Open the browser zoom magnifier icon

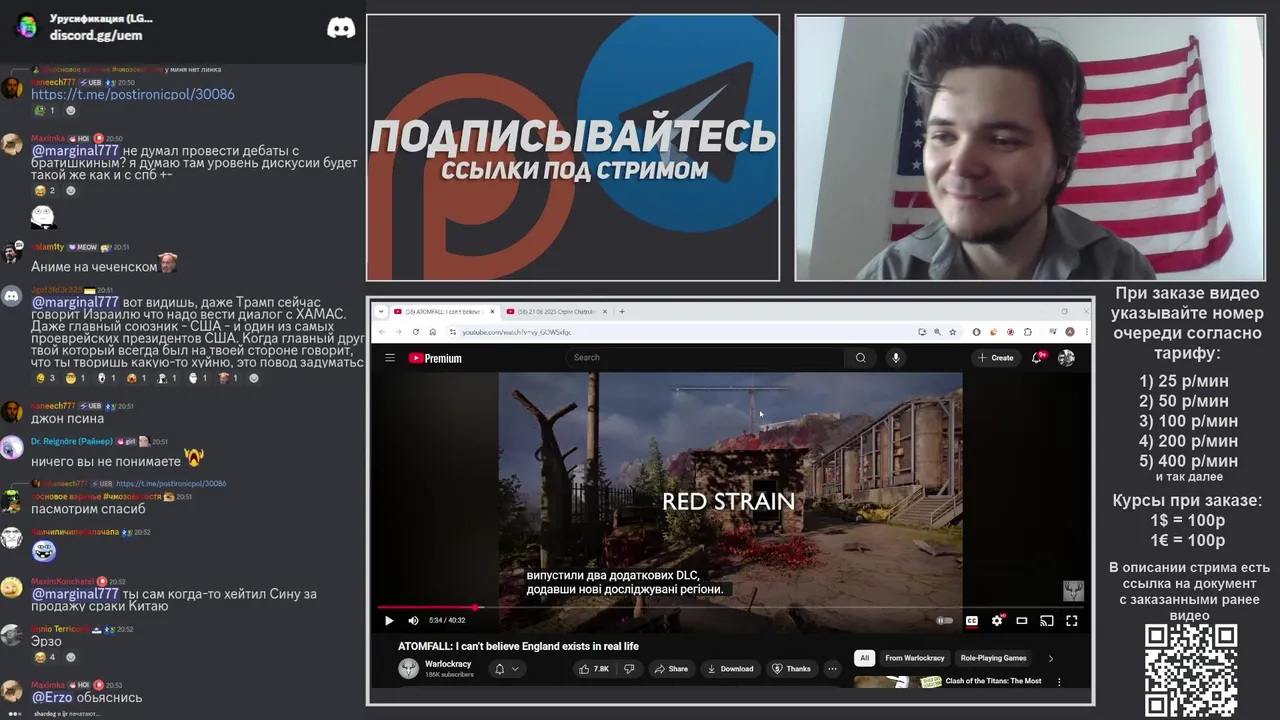click(937, 332)
